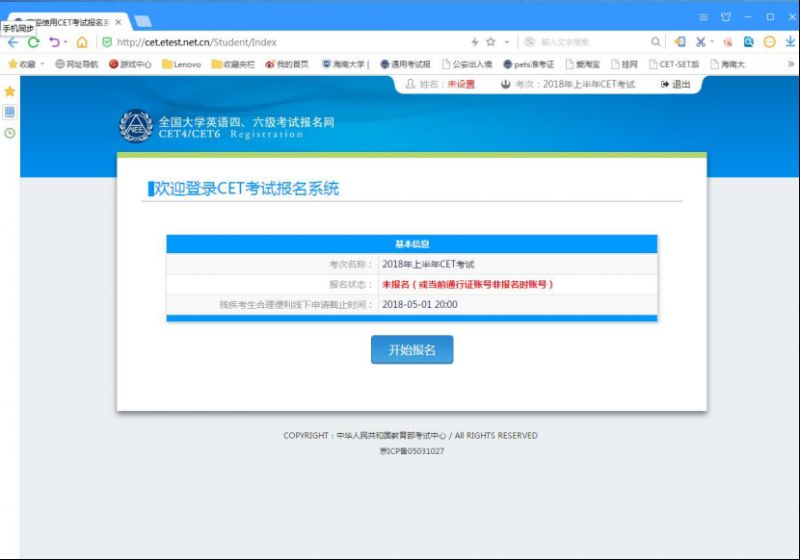The image size is (800, 560).
Task: Open the 通用考试报 bookmark
Action: tap(405, 64)
